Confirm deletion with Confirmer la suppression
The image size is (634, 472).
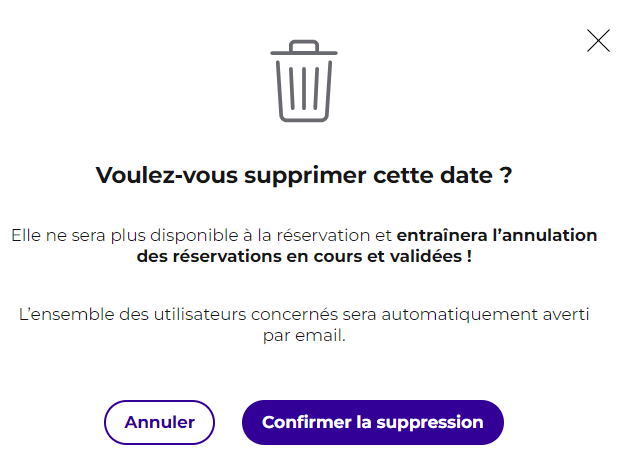click(373, 422)
